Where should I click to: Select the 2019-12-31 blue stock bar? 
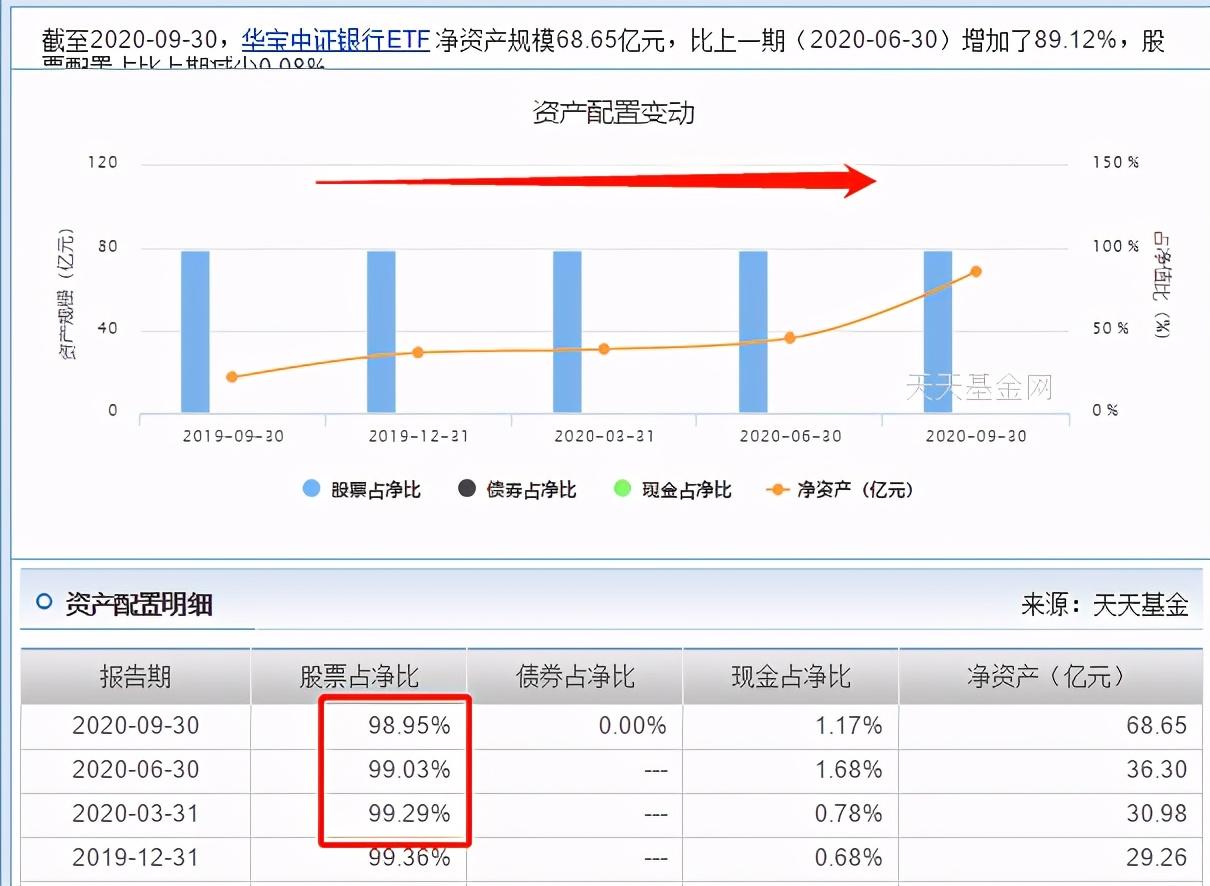(381, 331)
